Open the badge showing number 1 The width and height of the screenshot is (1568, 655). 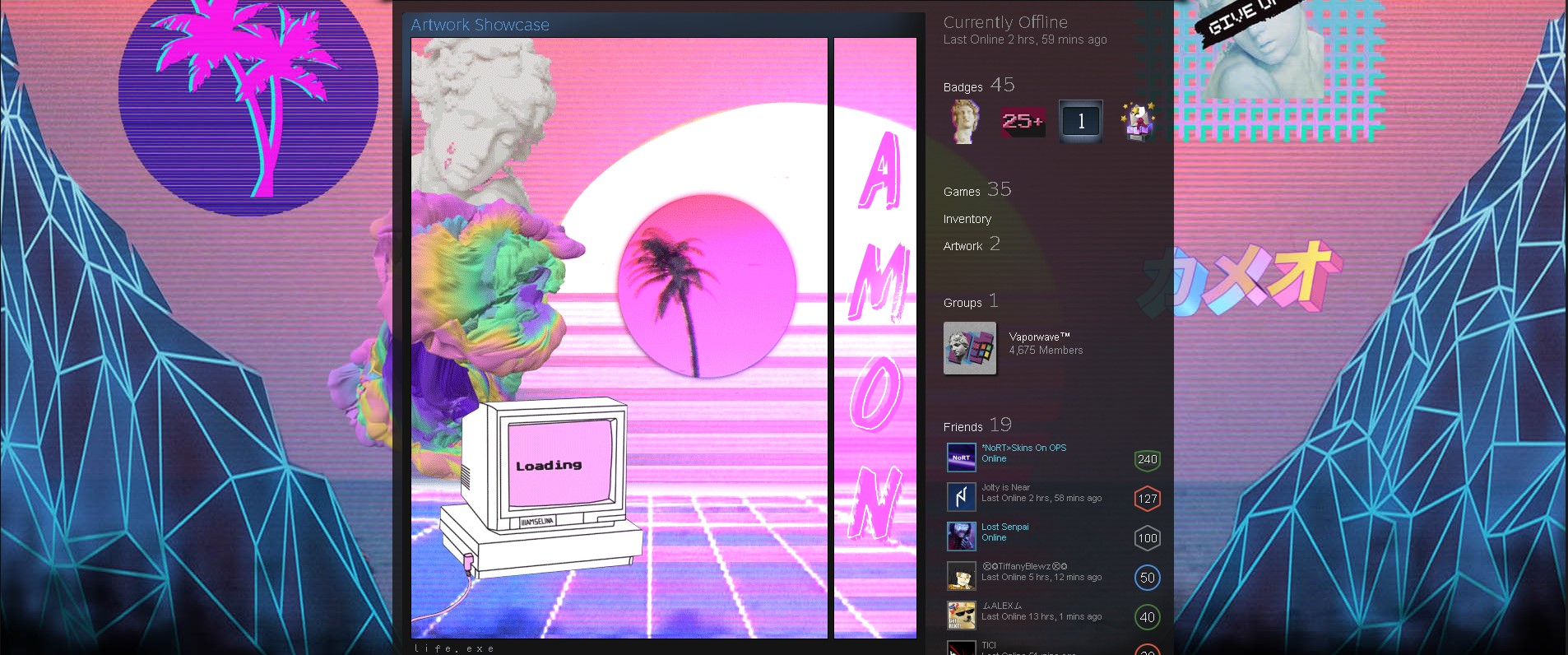(x=1080, y=122)
